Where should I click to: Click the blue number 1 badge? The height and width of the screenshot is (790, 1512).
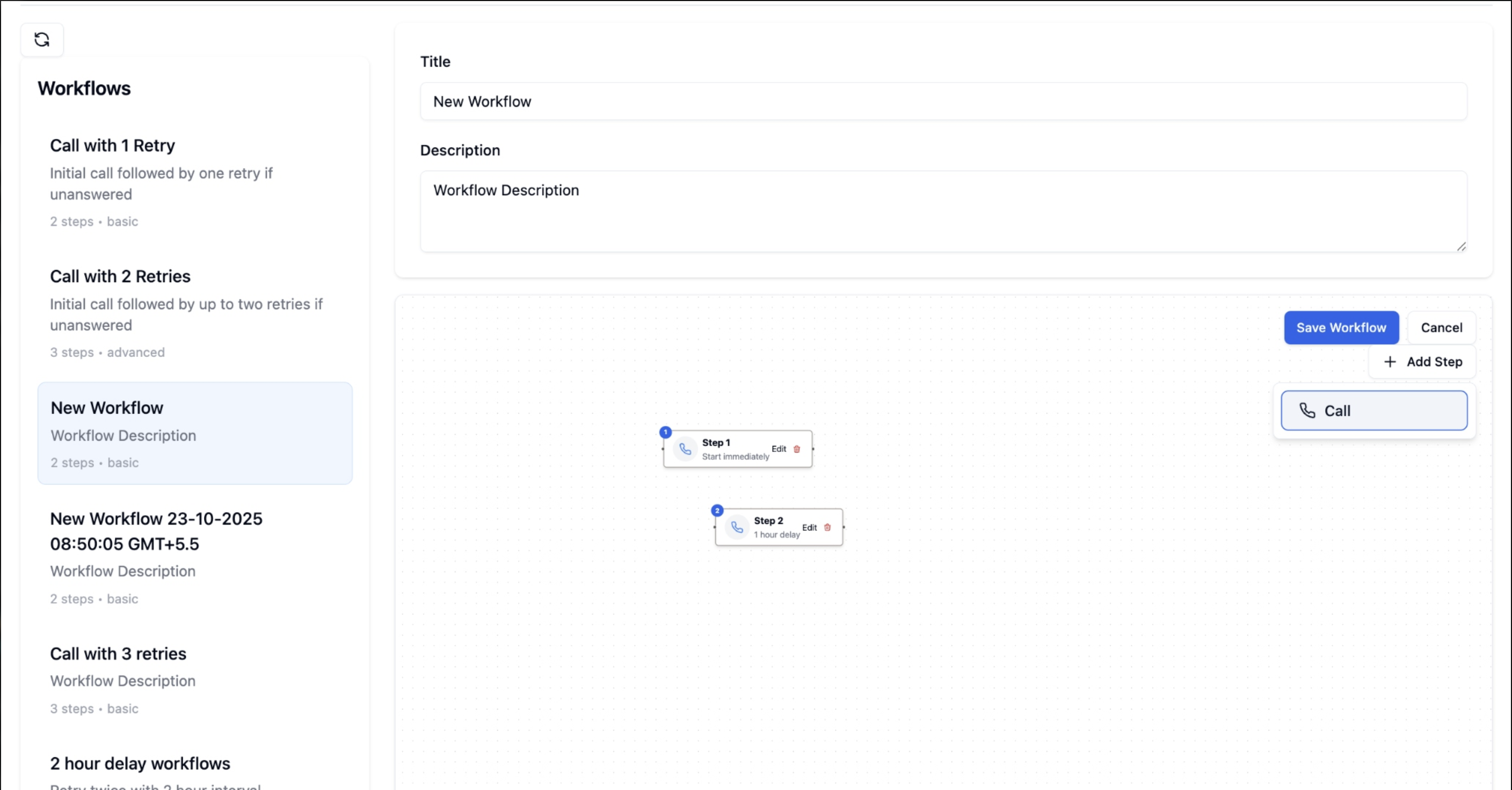pyautogui.click(x=665, y=431)
